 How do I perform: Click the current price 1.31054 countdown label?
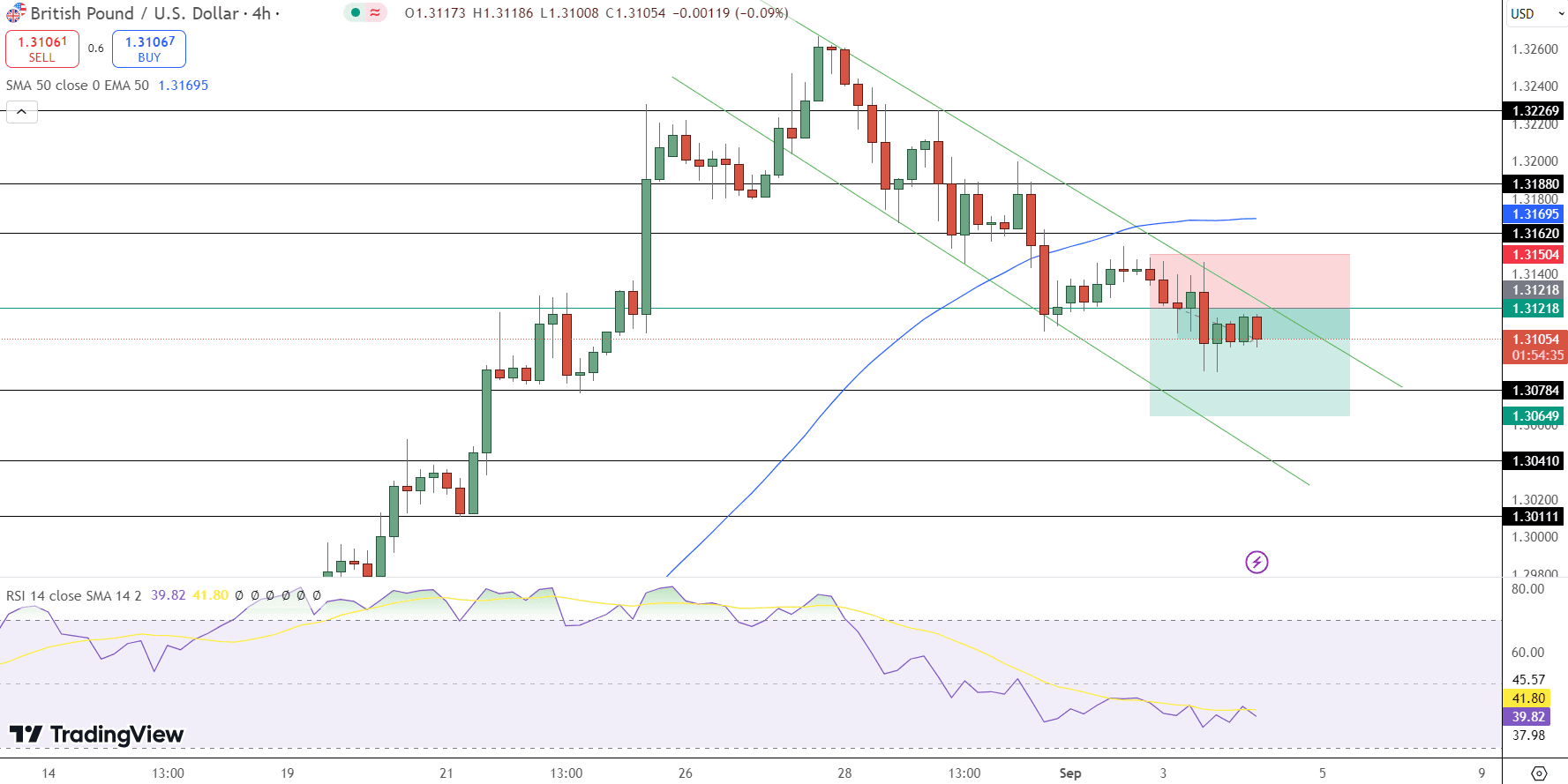pos(1535,347)
